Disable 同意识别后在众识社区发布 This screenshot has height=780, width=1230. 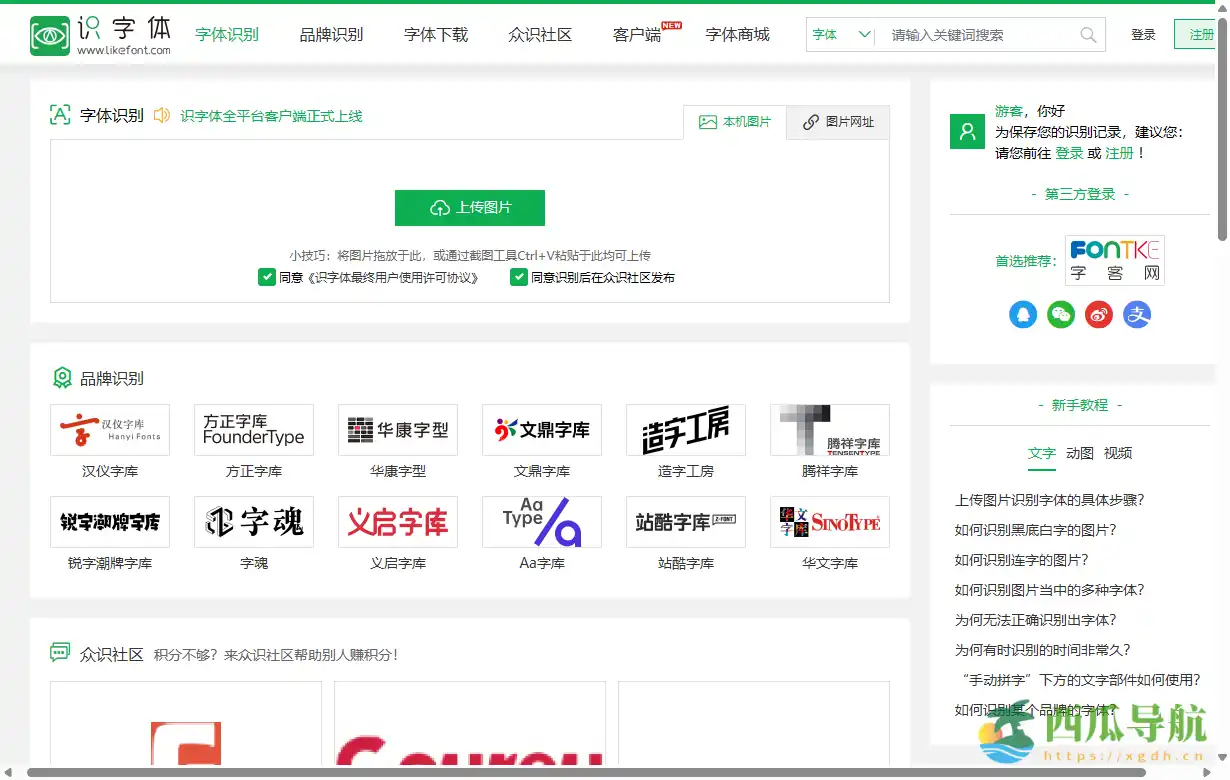[x=519, y=277]
